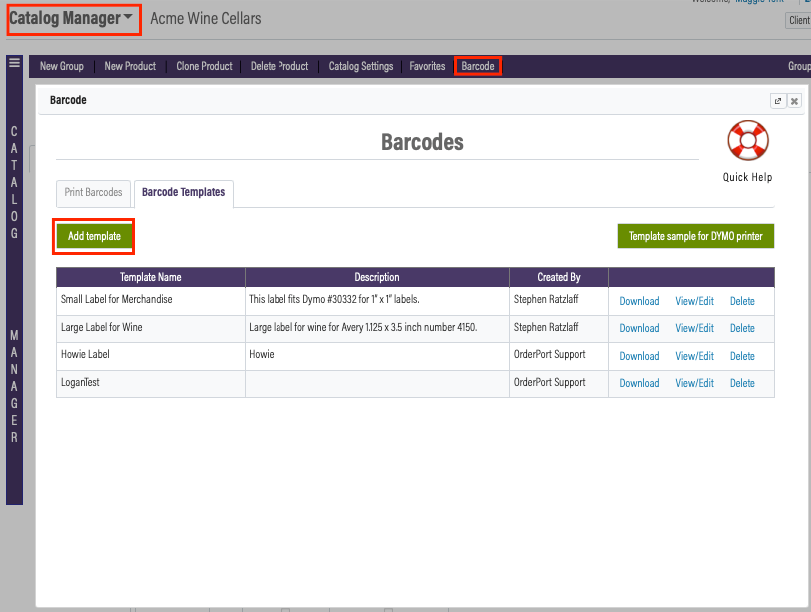Open the Catalog Manager dropdown
The image size is (811, 612).
[x=68, y=18]
